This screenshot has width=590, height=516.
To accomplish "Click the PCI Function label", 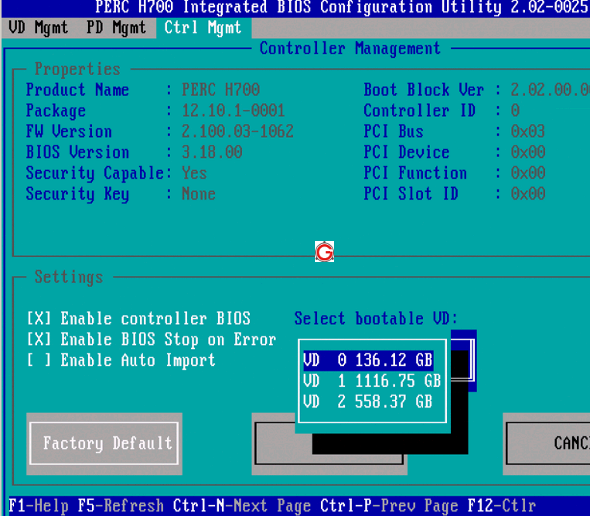I will [415, 173].
